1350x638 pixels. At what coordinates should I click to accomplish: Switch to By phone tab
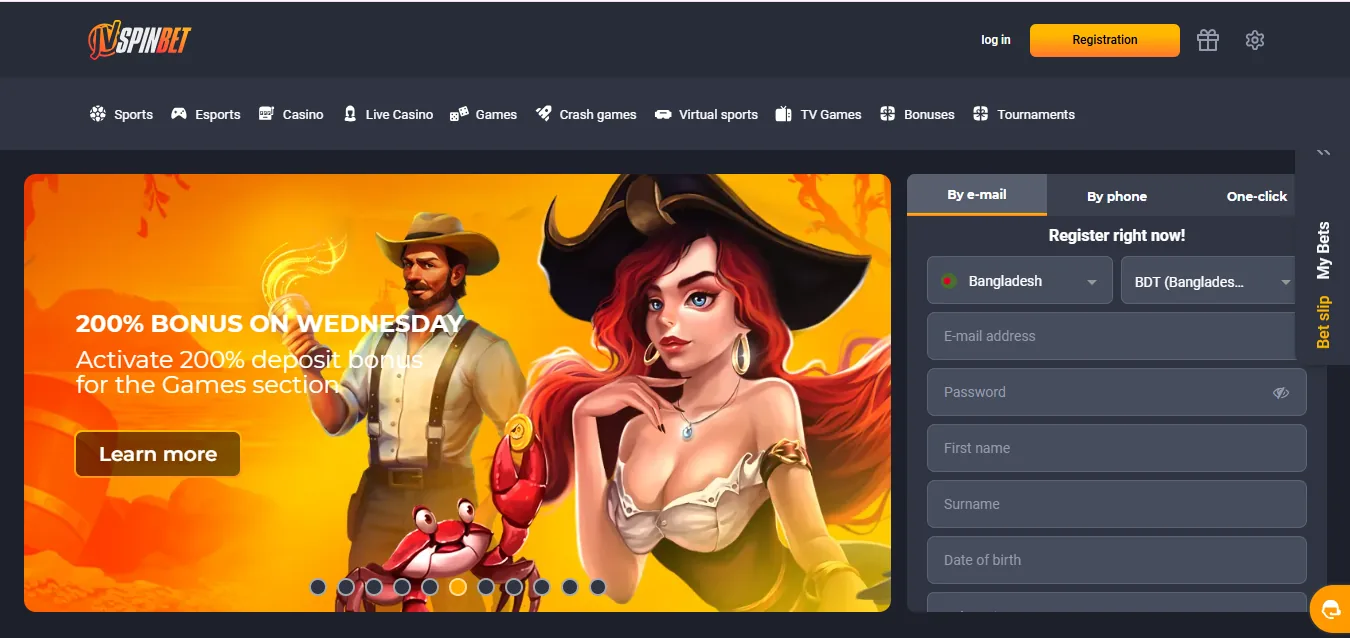click(x=1117, y=196)
